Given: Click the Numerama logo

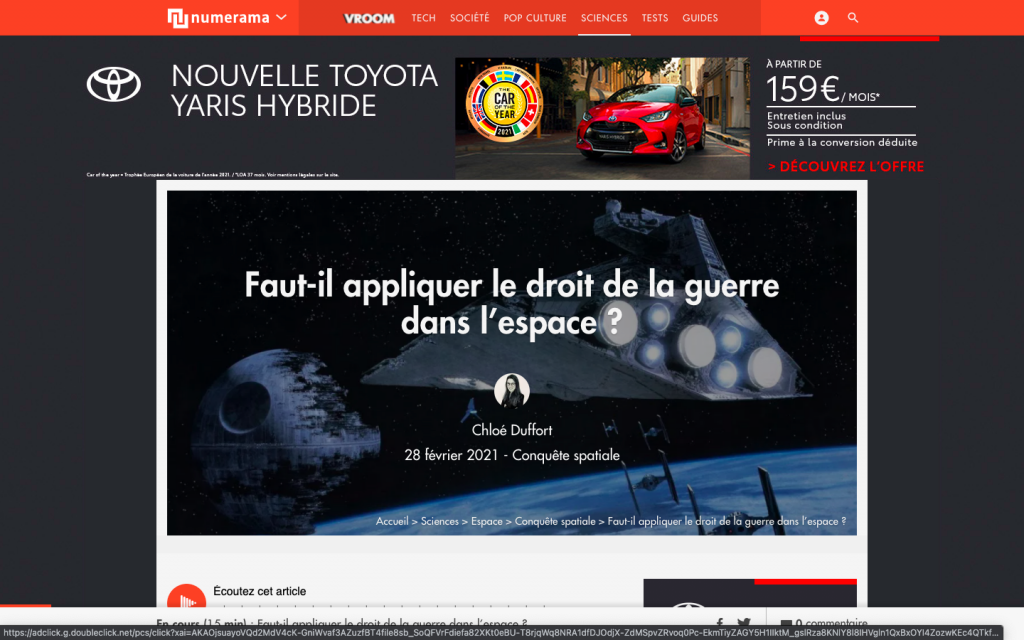Looking at the screenshot, I should [x=218, y=18].
